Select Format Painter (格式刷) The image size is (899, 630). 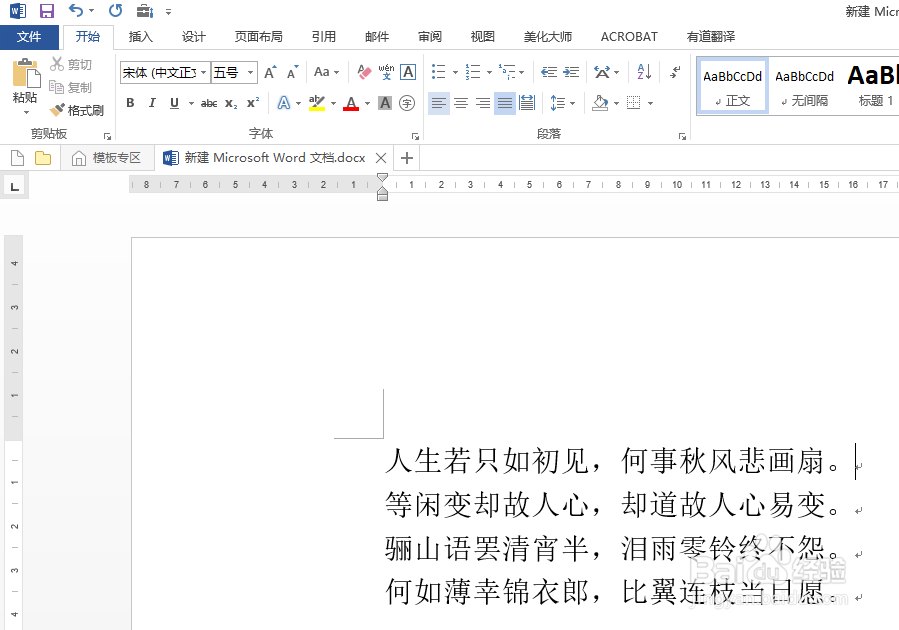pos(77,110)
